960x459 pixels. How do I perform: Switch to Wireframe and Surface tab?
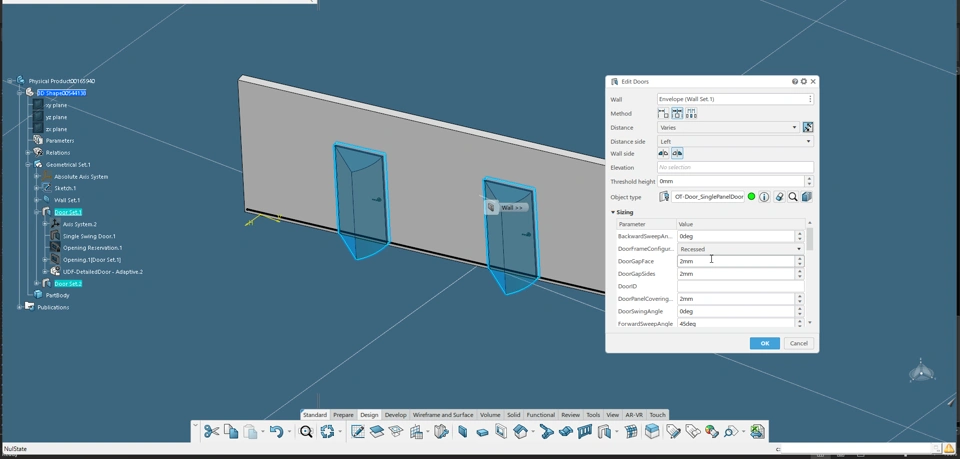(x=443, y=415)
